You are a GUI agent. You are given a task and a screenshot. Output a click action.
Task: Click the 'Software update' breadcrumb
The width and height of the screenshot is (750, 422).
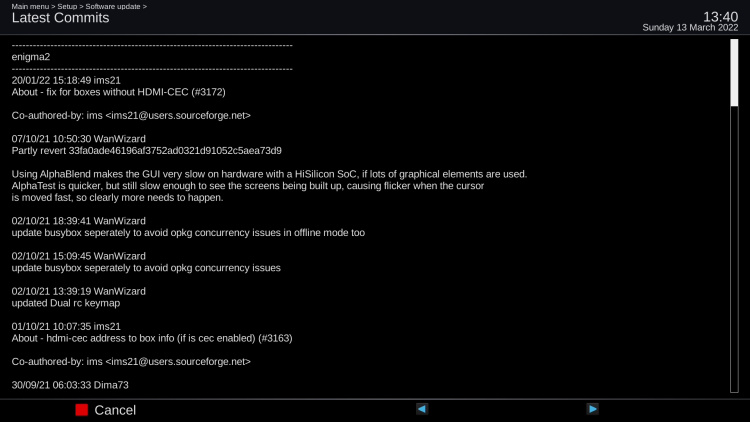(113, 6)
